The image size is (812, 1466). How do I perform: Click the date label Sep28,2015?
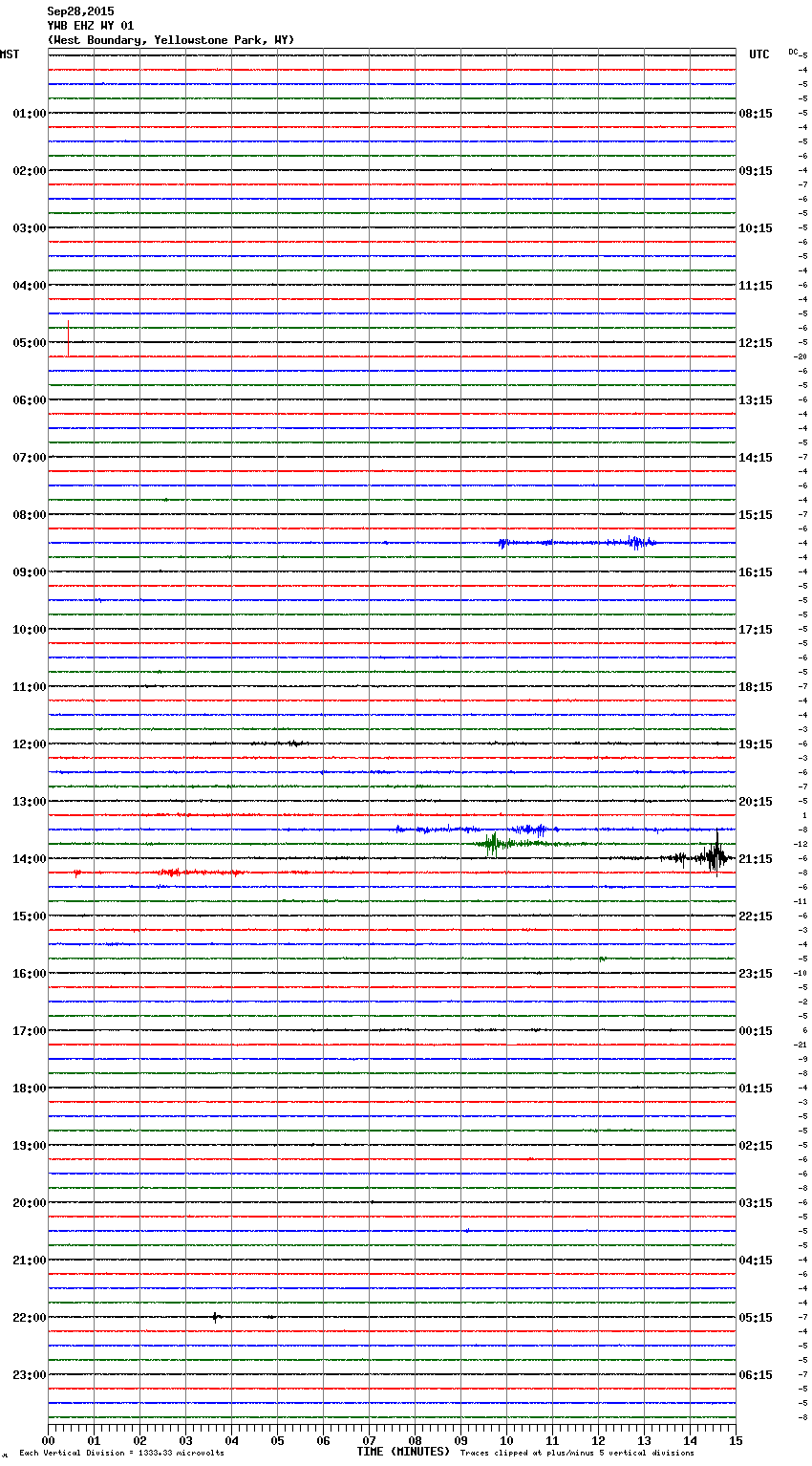click(80, 11)
